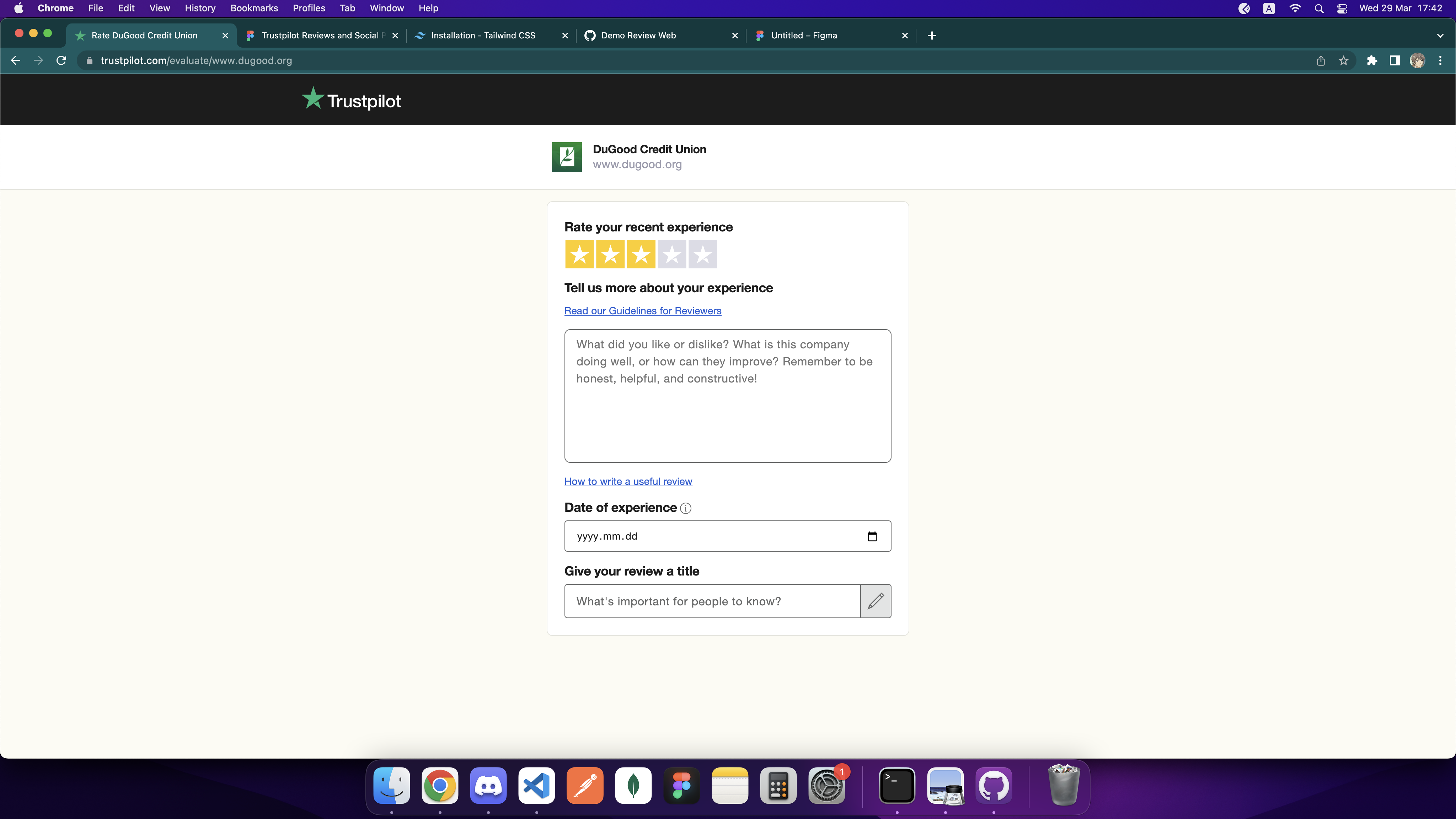This screenshot has width=1456, height=819.
Task: Click the extensions puzzle icon in Chrome toolbar
Action: click(1372, 60)
